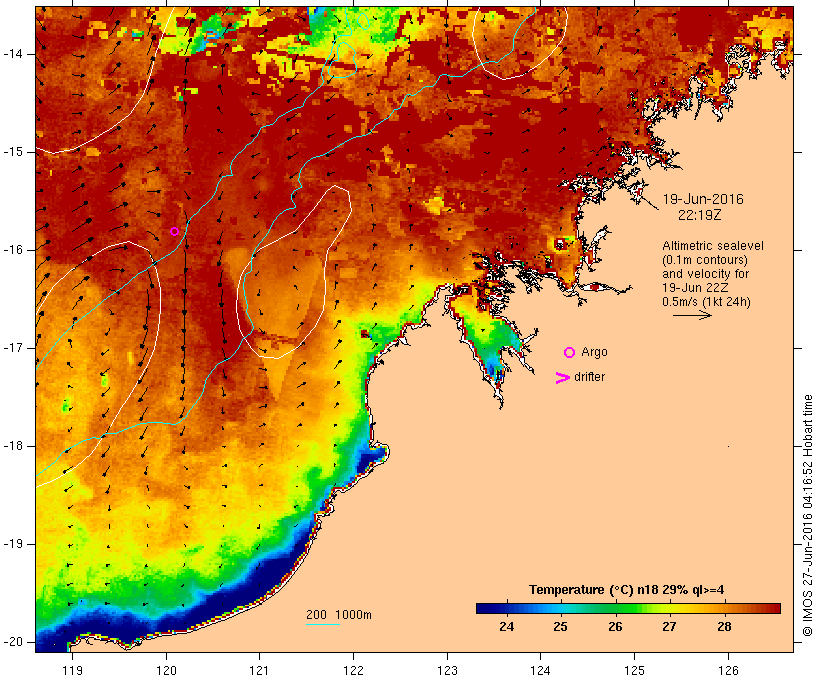Click the latitude label -14
This screenshot has width=820, height=680.
tap(12, 54)
